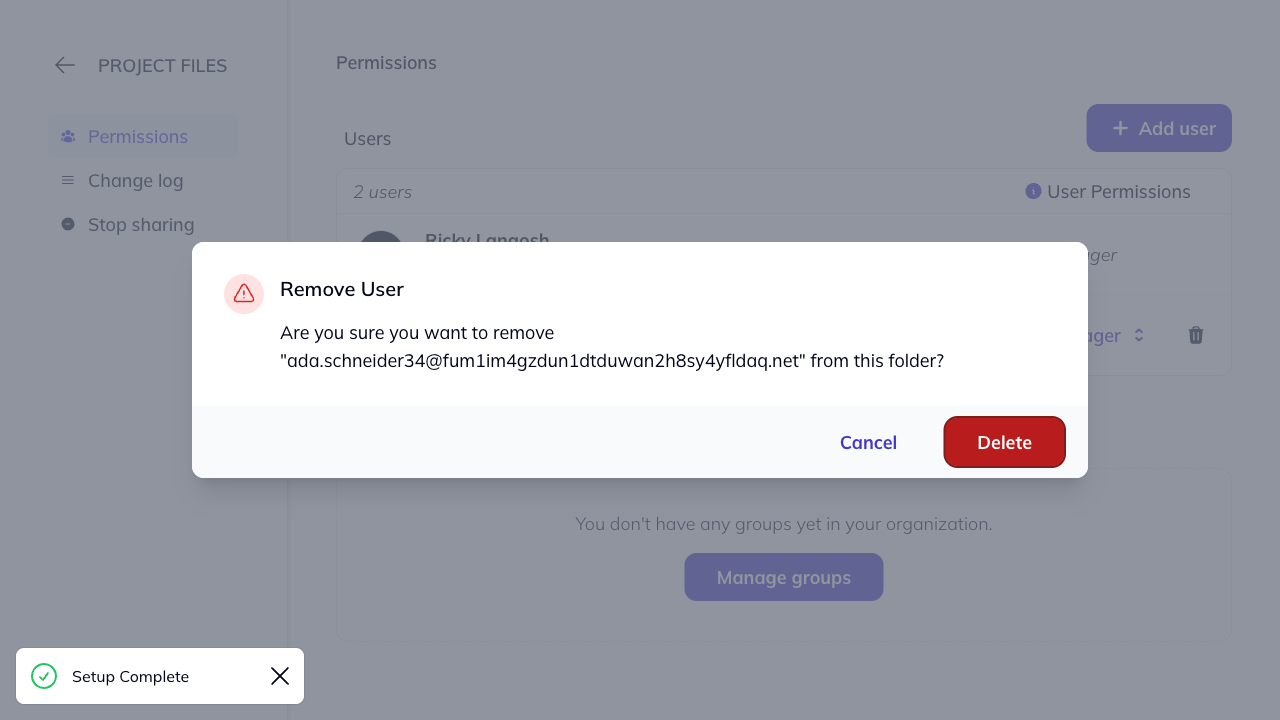Click the users icon beside Permissions

(x=67, y=136)
